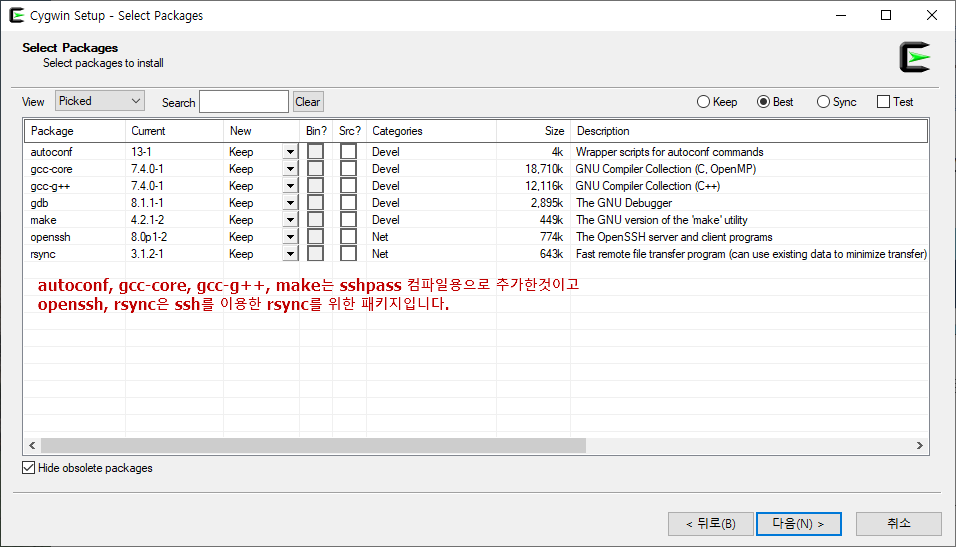Screen dimensions: 956x547
Task: Open the New version dropdown for rsync
Action: click(x=290, y=254)
